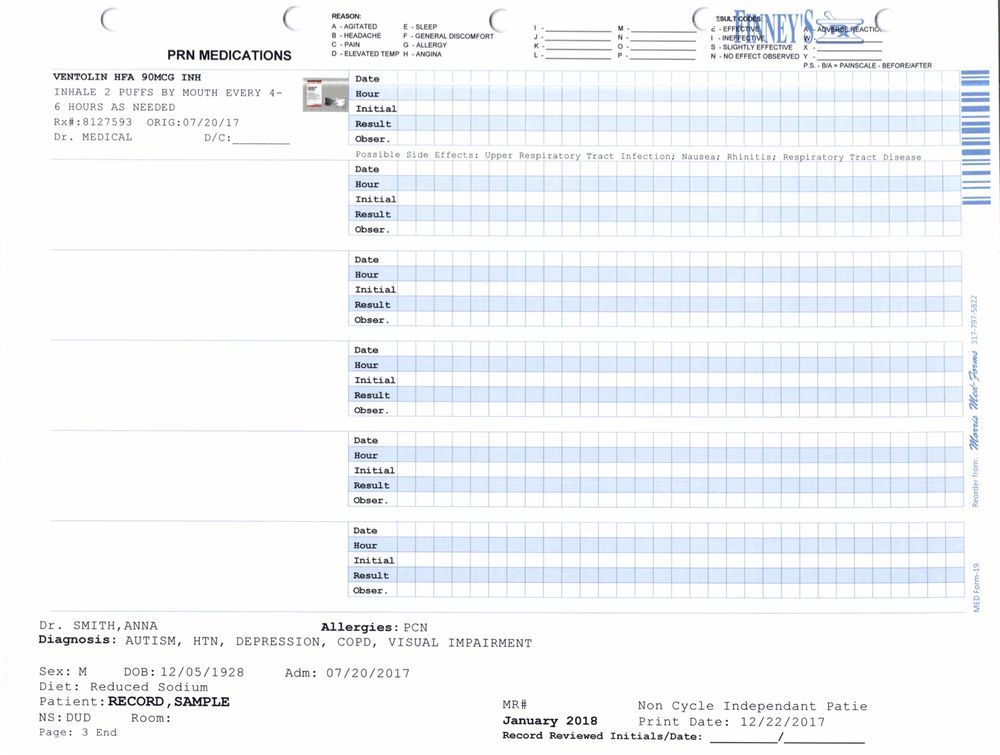1000x755 pixels.
Task: Select the DOB 12/05/1928 value
Action: 202,672
